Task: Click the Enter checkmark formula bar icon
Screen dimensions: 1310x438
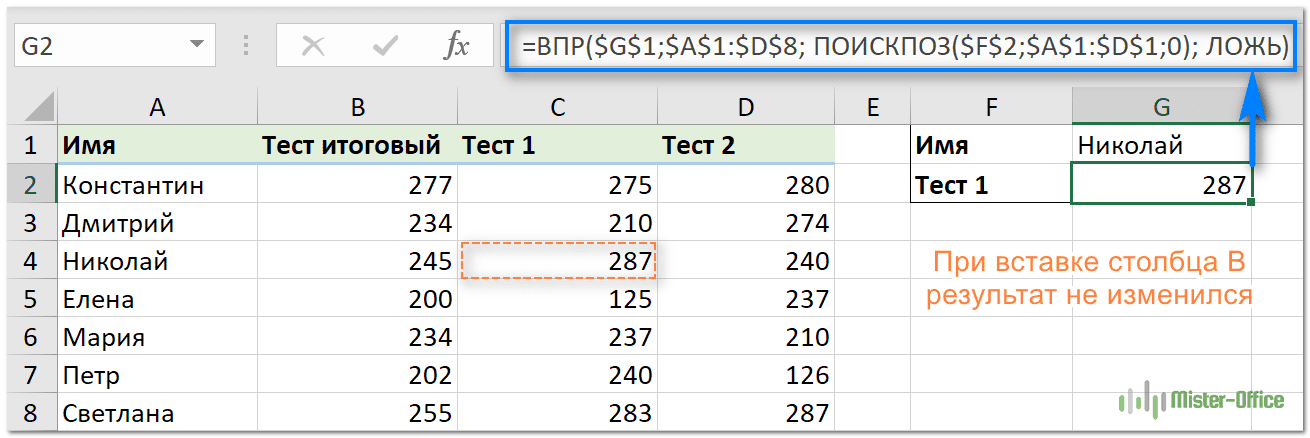Action: pos(385,46)
